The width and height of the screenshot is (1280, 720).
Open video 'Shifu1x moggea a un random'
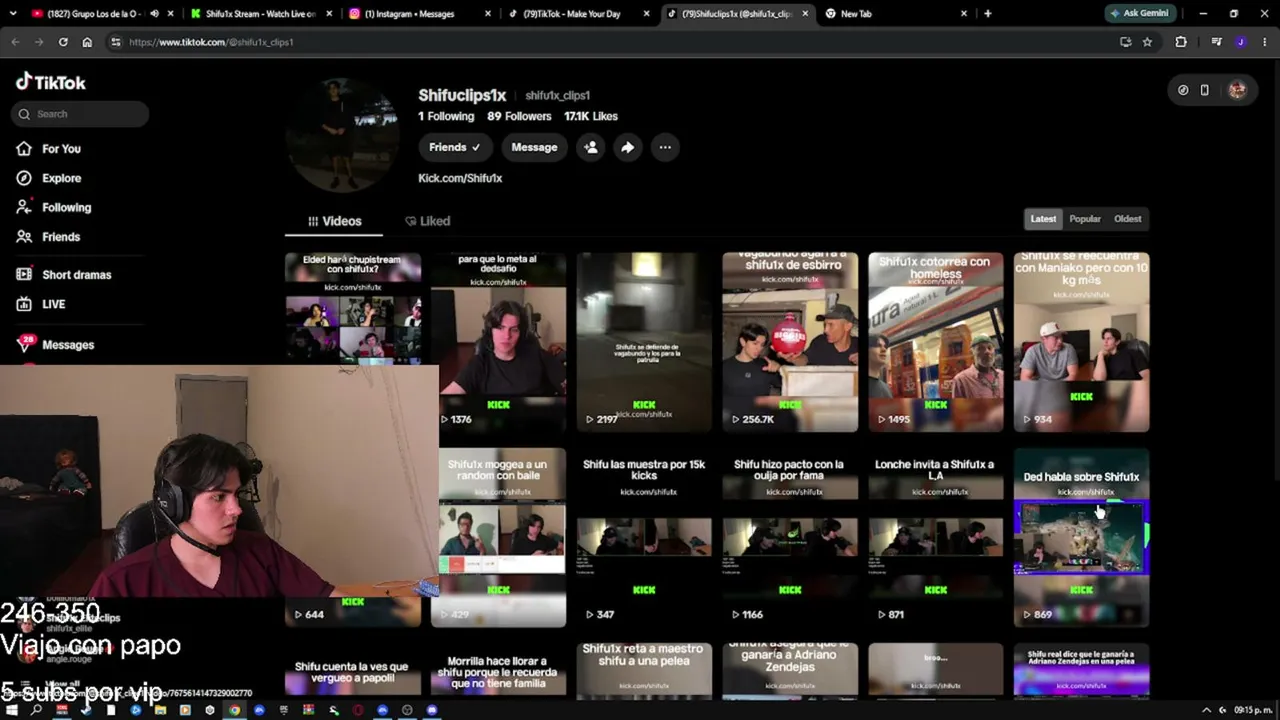click(498, 537)
